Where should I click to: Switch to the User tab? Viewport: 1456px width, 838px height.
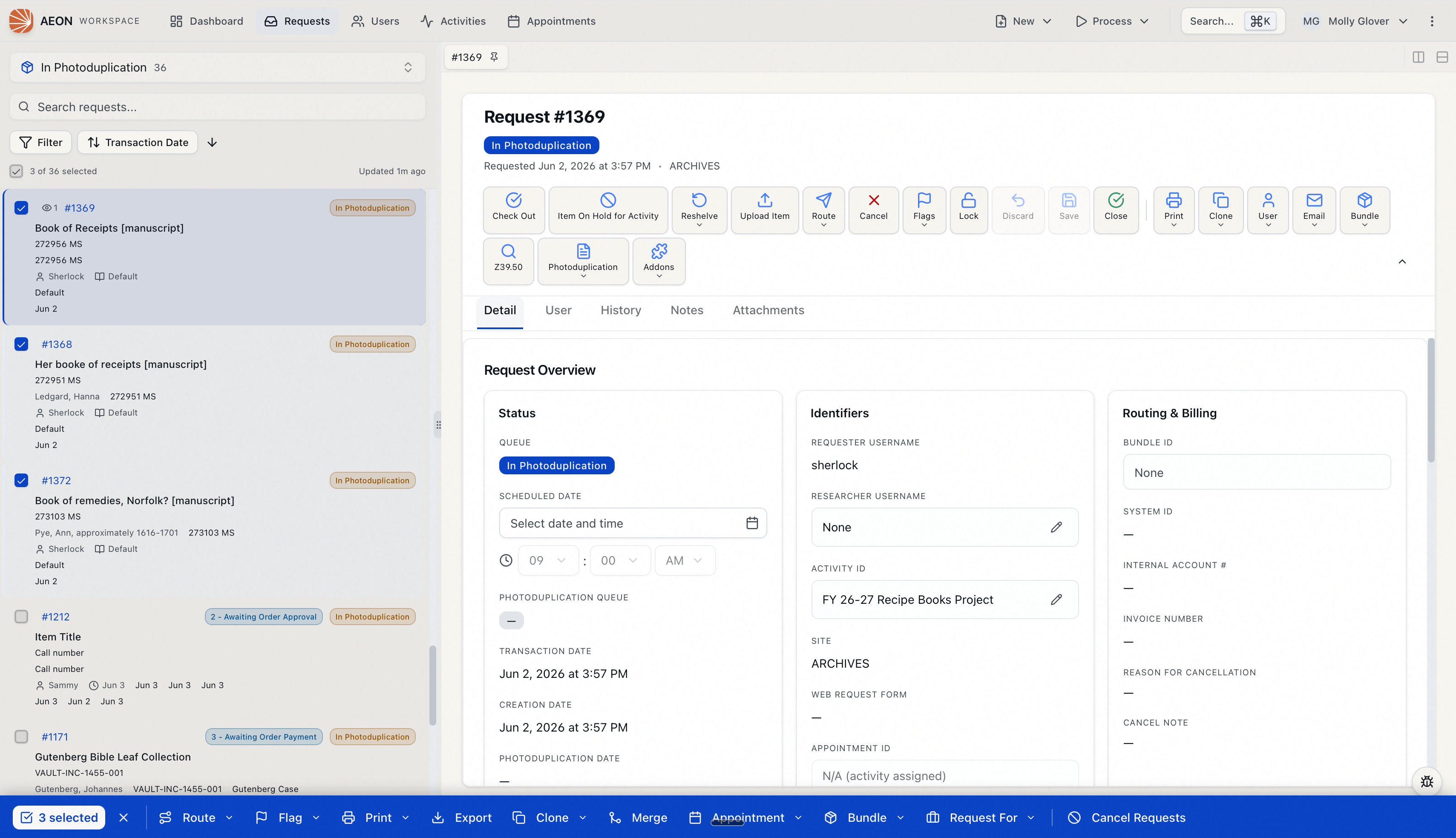(558, 310)
